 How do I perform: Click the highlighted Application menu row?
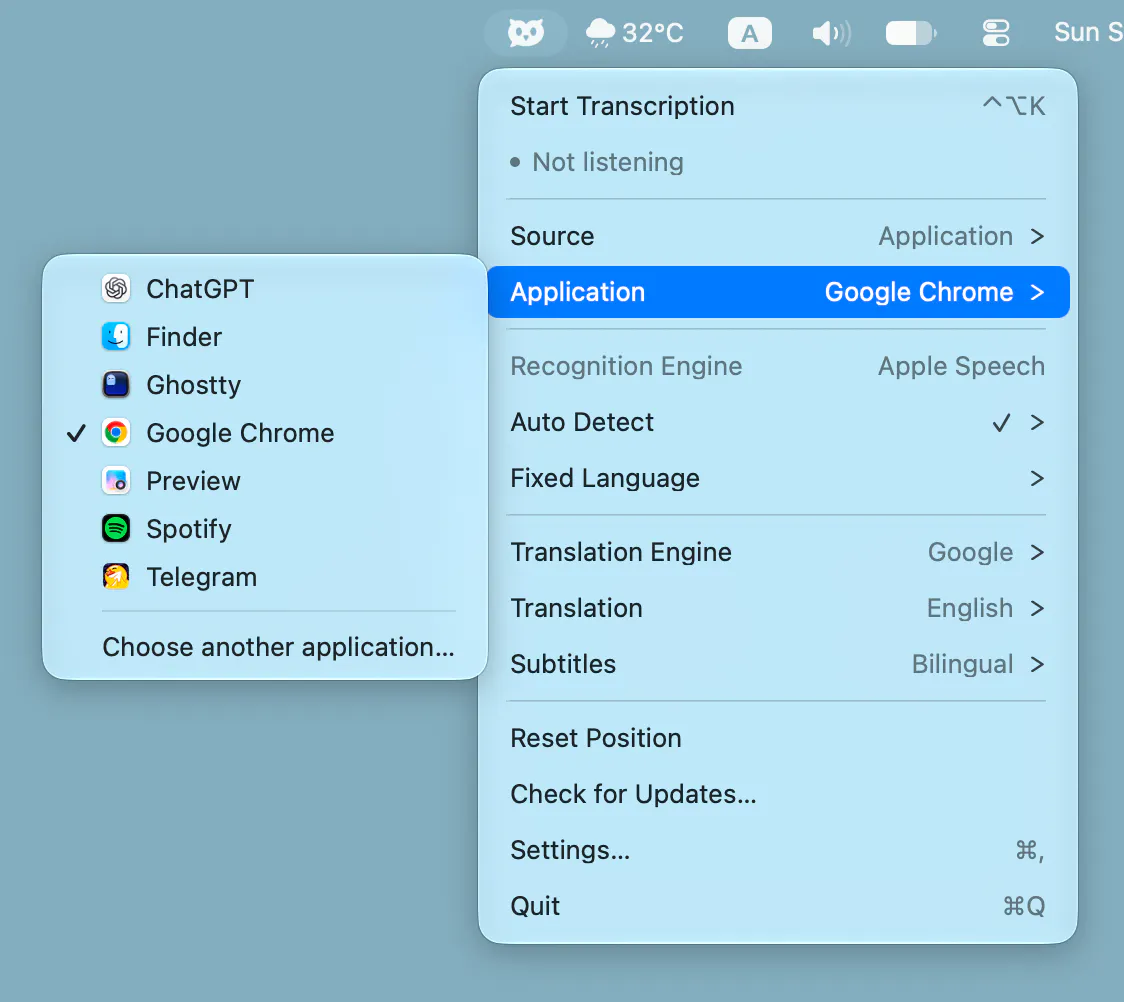coord(778,292)
